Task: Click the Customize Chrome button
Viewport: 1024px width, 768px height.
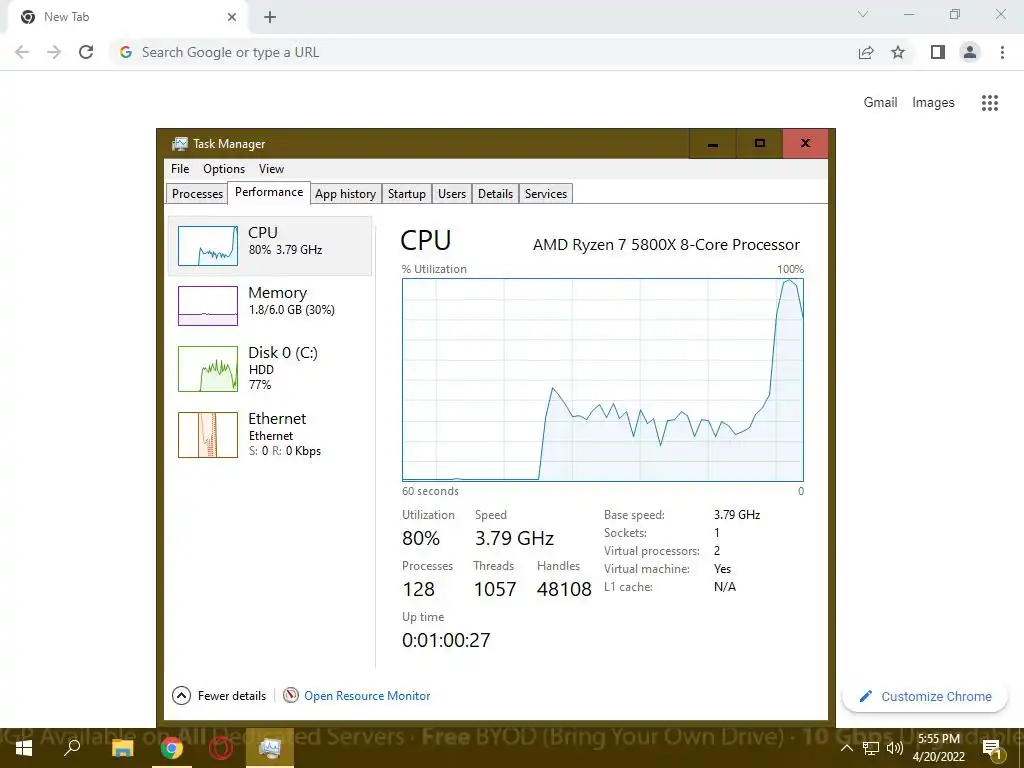Action: [x=925, y=696]
